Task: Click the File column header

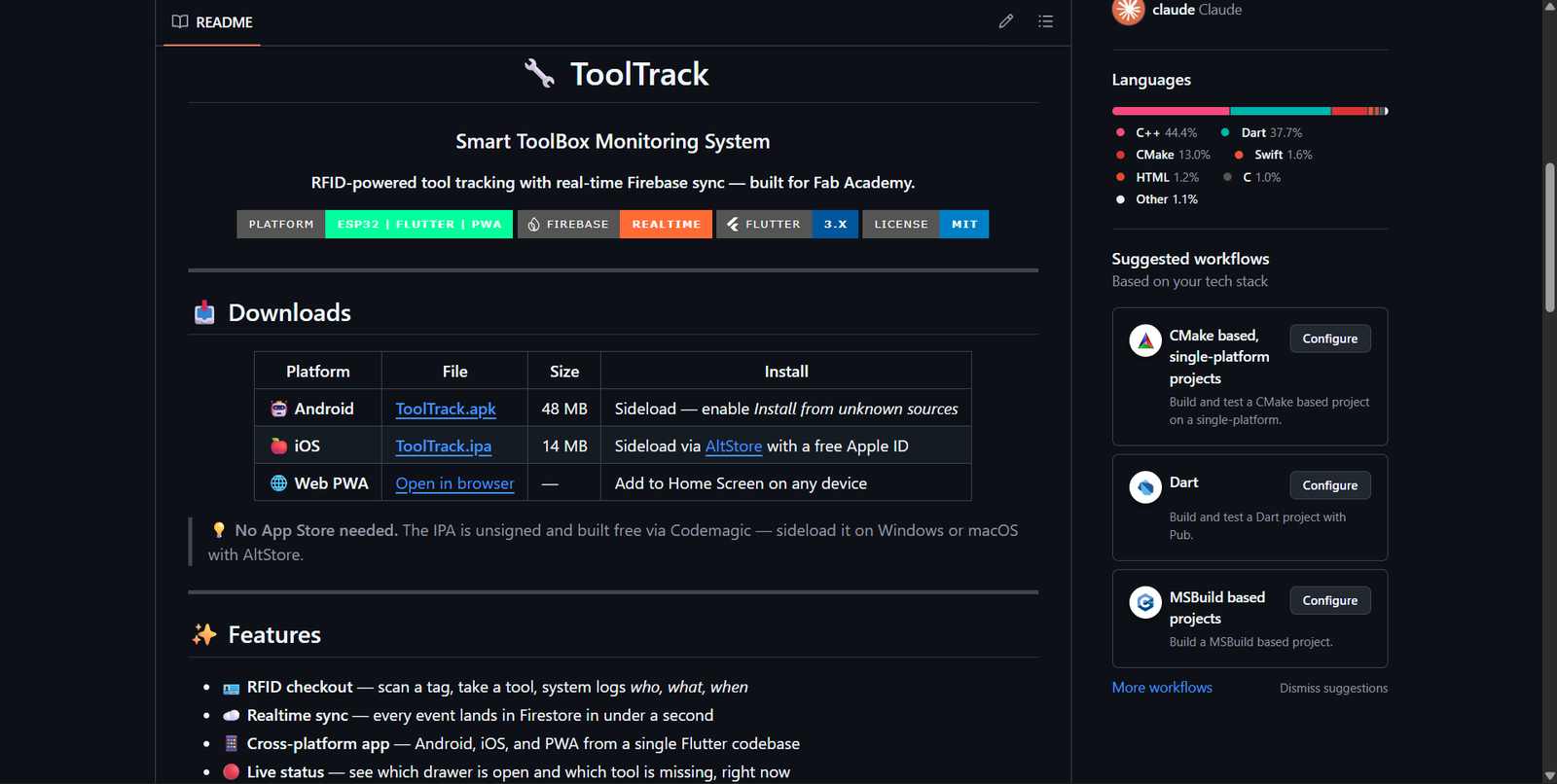Action: 454,372
